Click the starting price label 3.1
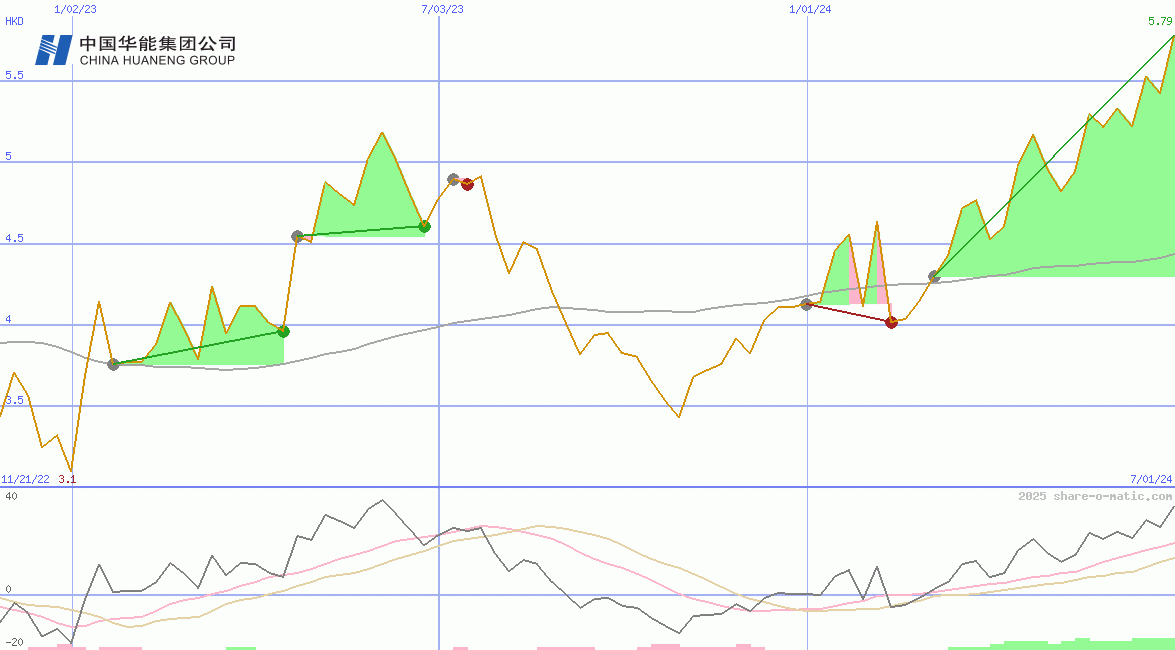 68,477
